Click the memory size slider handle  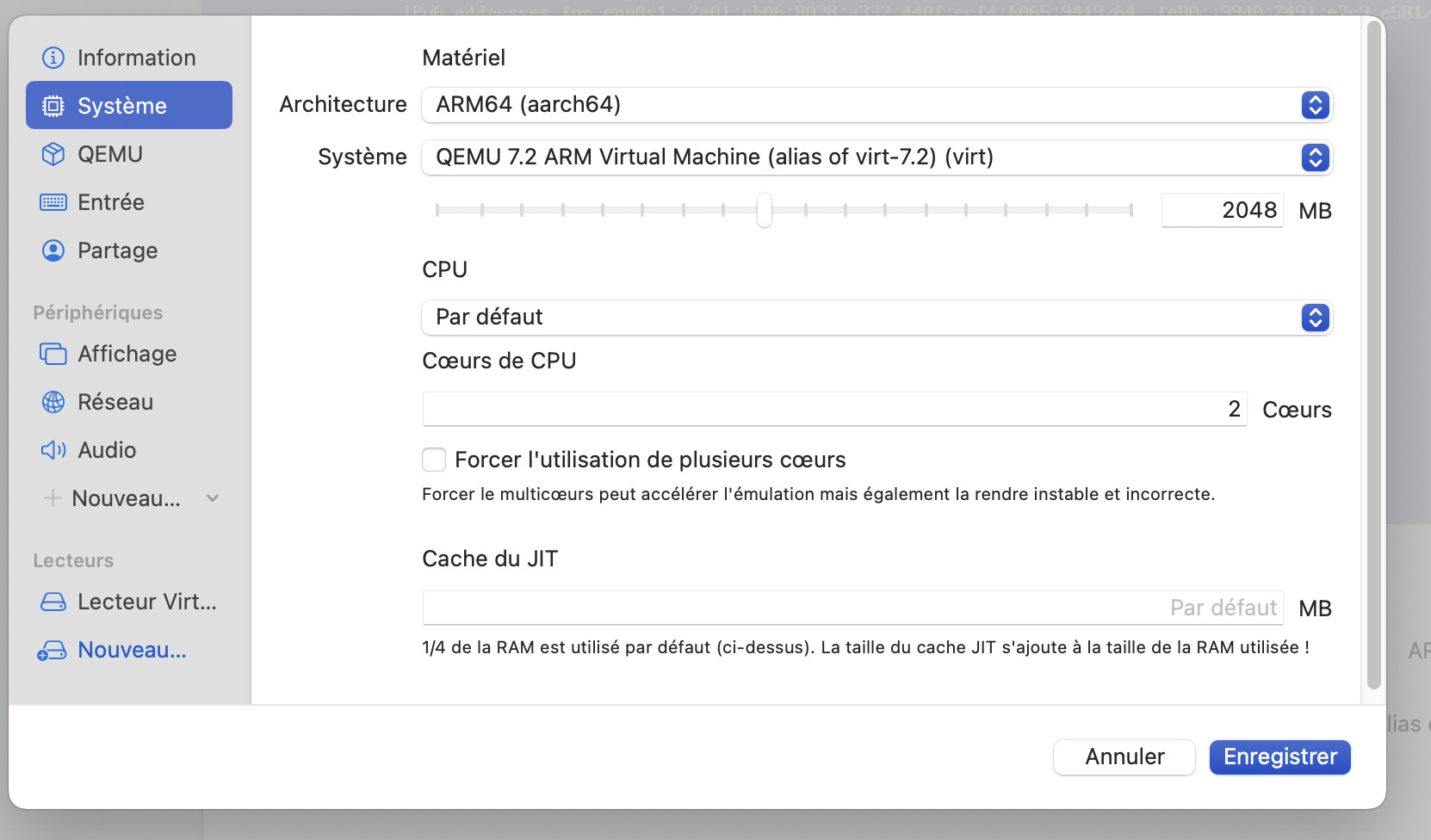click(x=765, y=210)
